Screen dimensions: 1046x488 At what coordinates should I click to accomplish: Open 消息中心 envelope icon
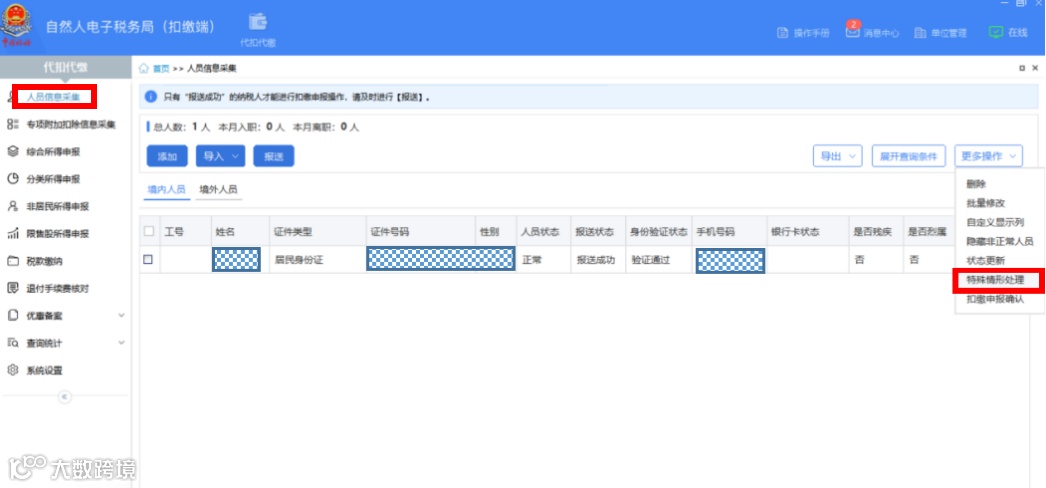point(853,33)
